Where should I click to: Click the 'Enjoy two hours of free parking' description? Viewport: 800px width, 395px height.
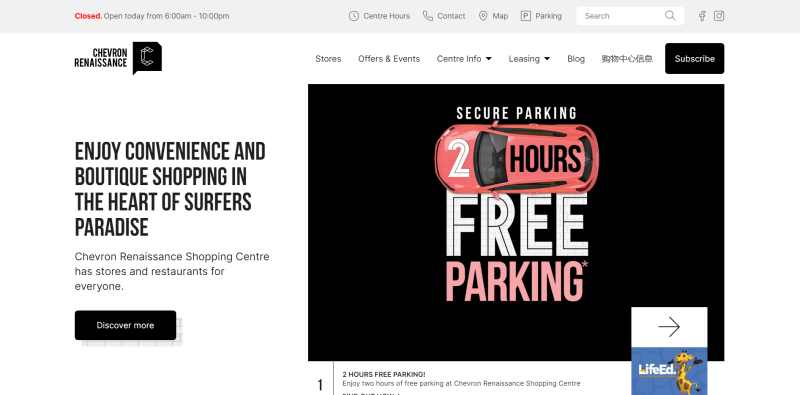[x=461, y=383]
